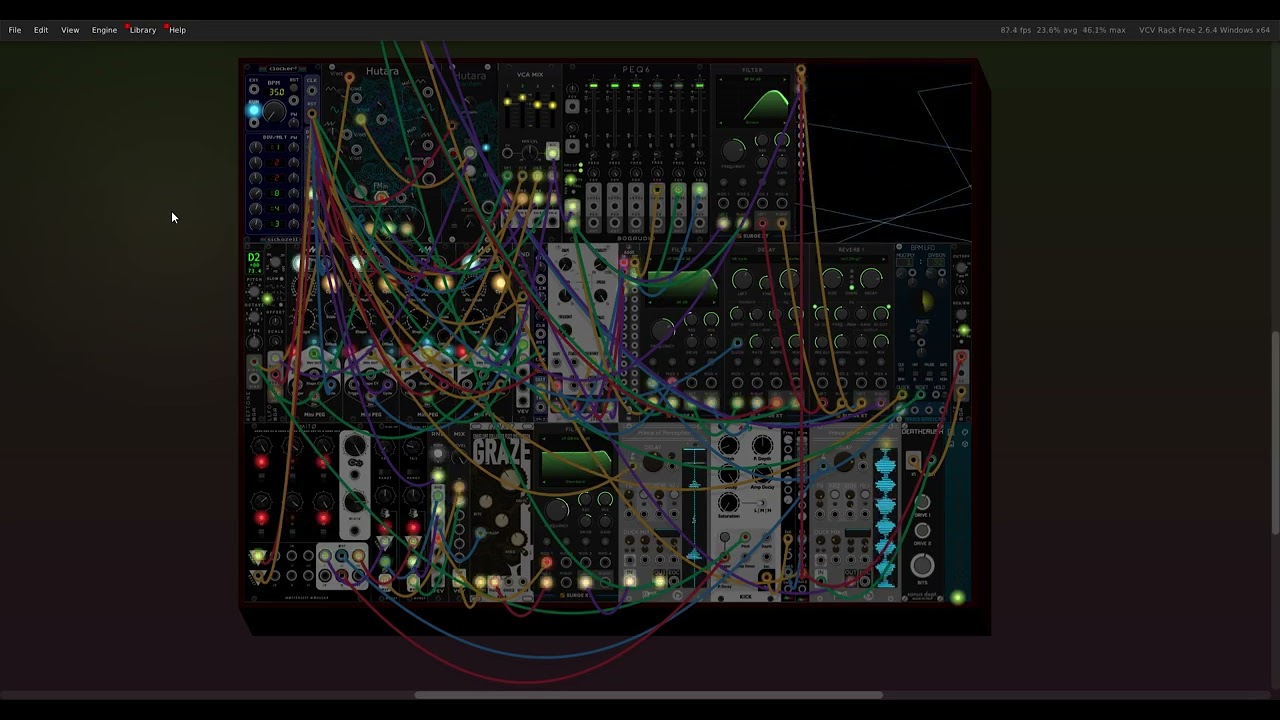Click the BPM LFO MULTIPLY display
The width and height of the screenshot is (1280, 720).
click(905, 262)
